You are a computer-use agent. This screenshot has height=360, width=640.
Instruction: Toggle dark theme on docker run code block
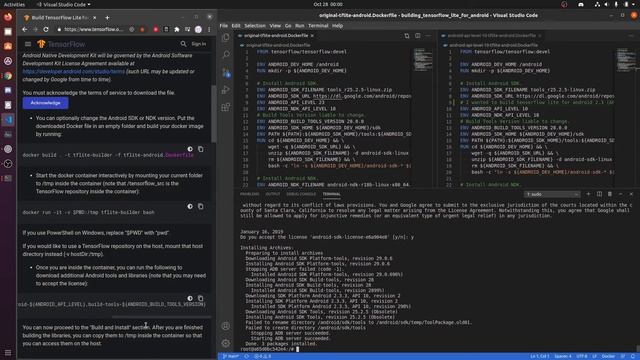(x=190, y=207)
